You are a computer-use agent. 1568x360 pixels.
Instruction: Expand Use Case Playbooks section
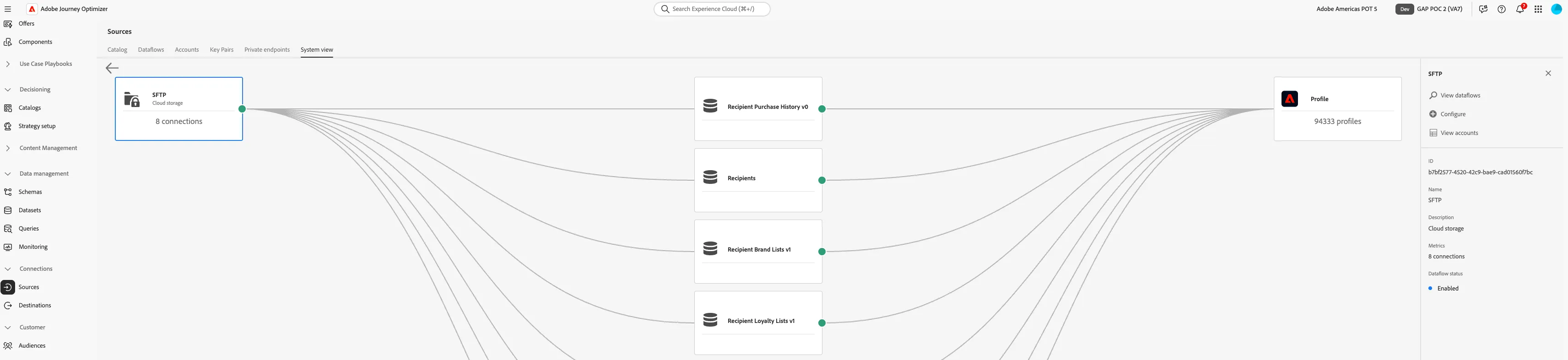[x=8, y=64]
